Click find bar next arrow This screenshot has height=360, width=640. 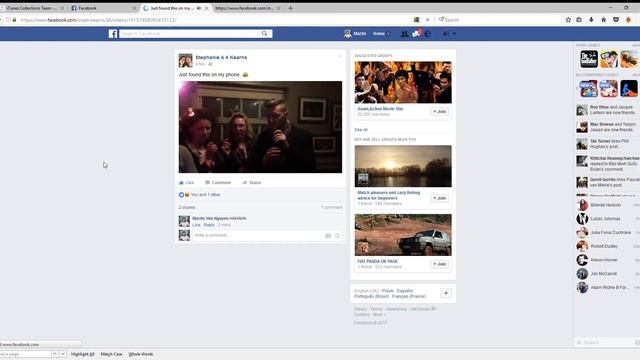click(62, 354)
